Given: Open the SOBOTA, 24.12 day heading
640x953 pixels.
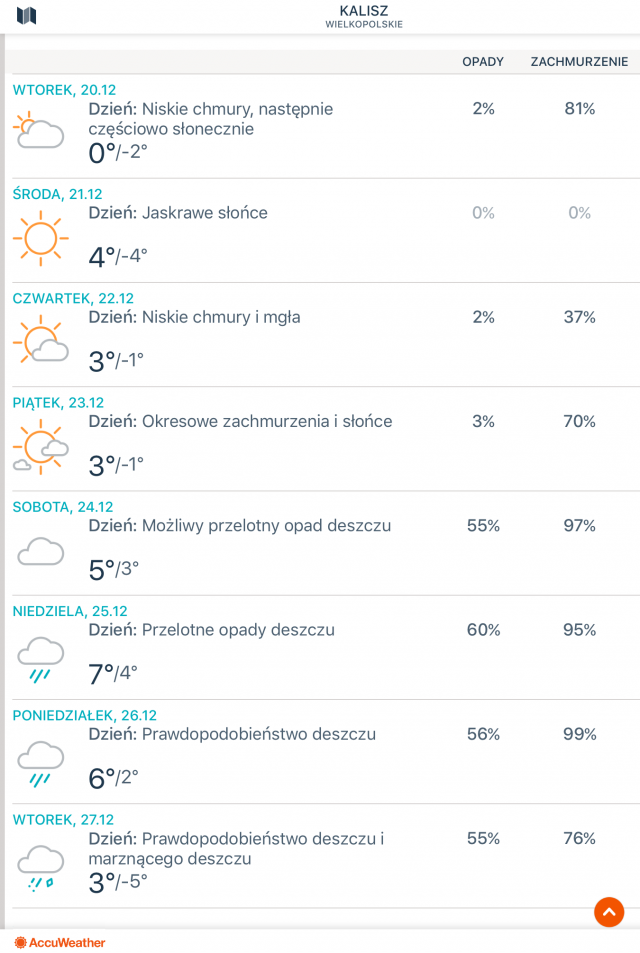Looking at the screenshot, I should (63, 507).
